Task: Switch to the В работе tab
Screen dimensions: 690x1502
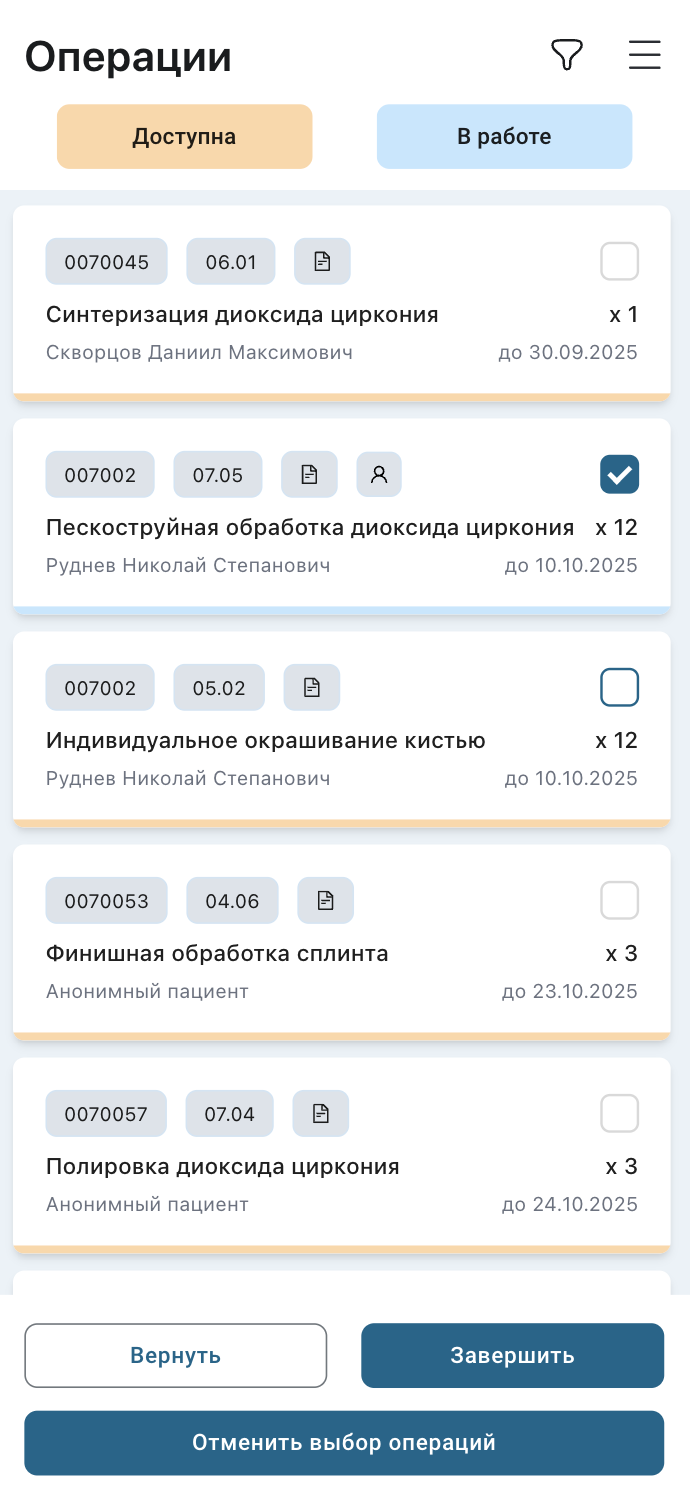Action: 504,137
